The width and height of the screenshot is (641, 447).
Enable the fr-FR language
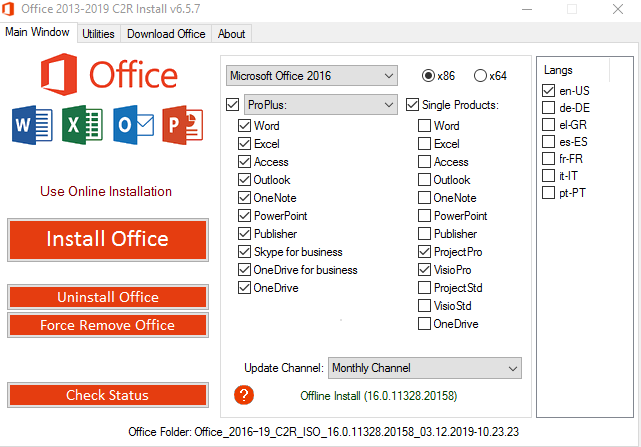(548, 158)
